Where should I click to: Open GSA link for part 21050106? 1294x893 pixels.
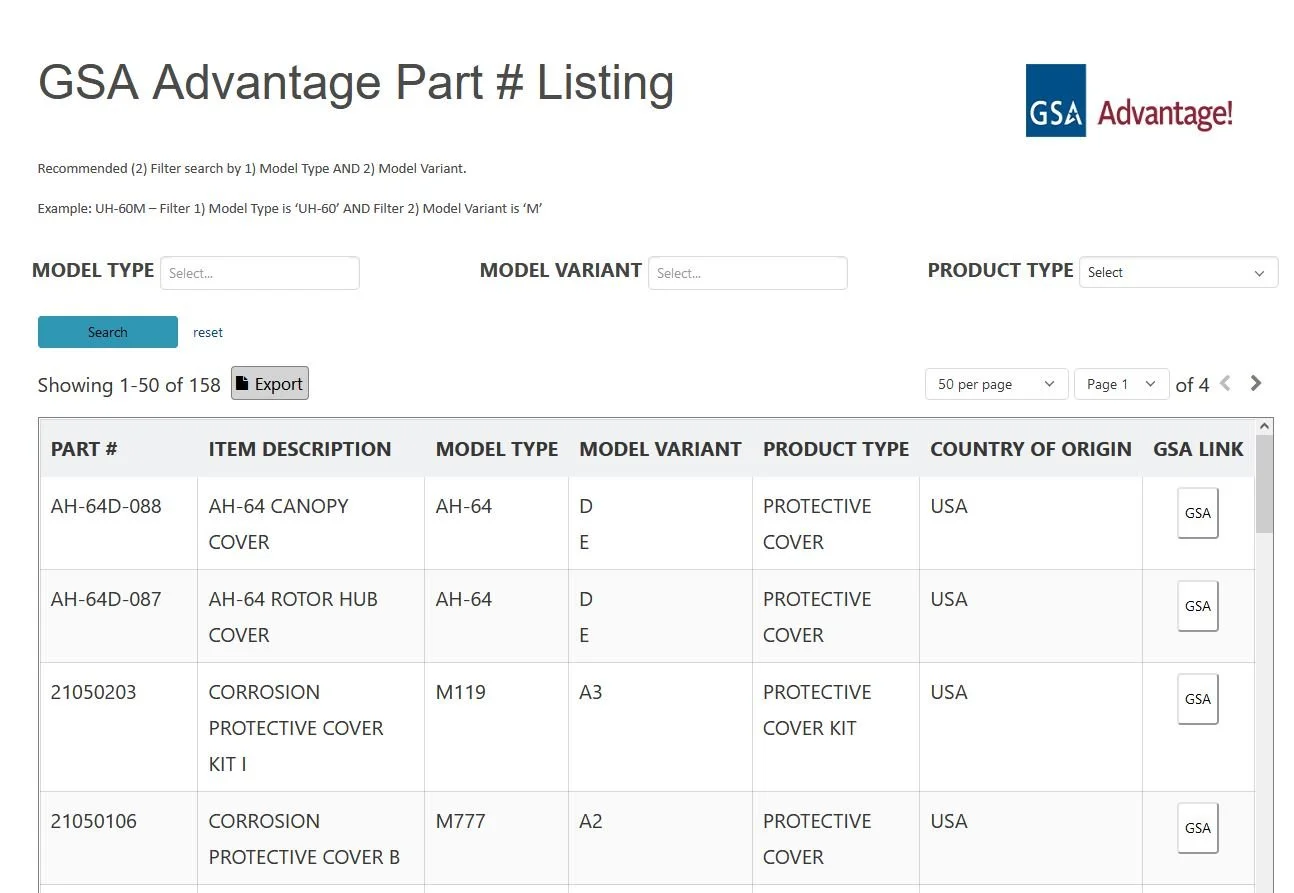pyautogui.click(x=1197, y=828)
